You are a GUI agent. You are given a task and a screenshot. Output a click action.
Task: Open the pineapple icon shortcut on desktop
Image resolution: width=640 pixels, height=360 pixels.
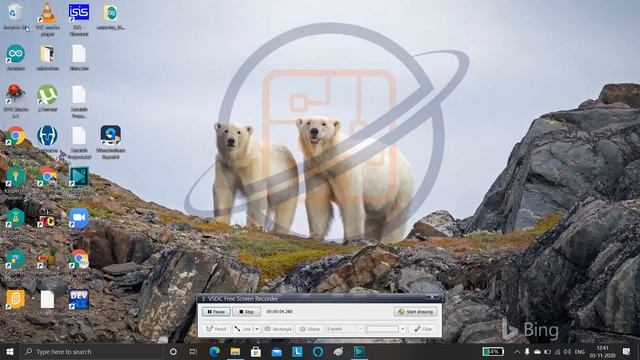click(x=47, y=259)
